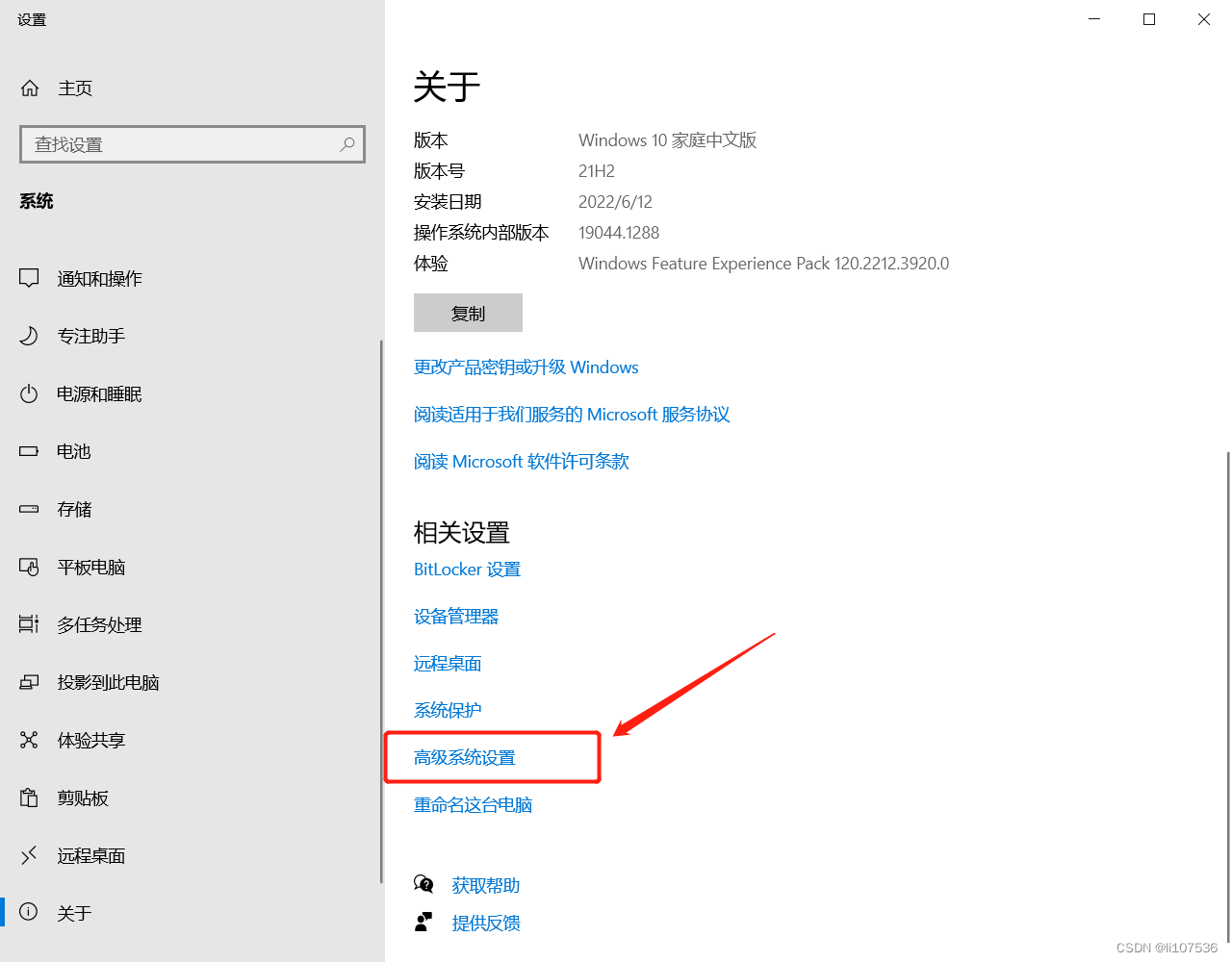Open 重命名这台电脑 link
1232x962 pixels.
pyautogui.click(x=473, y=805)
